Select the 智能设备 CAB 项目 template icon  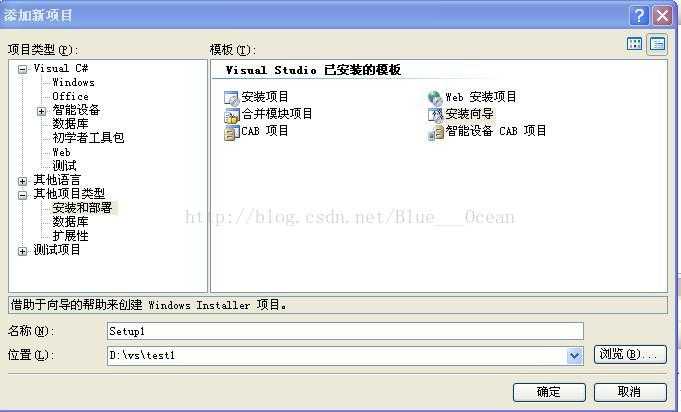coord(435,132)
